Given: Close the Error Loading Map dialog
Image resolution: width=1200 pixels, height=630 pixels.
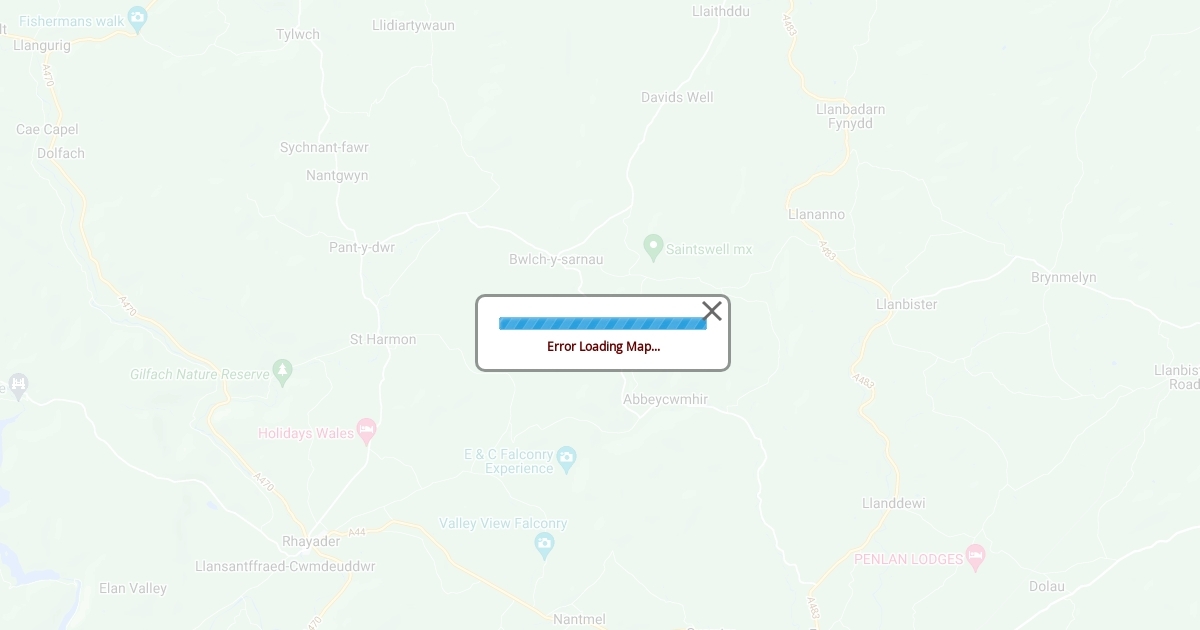Looking at the screenshot, I should 712,311.
